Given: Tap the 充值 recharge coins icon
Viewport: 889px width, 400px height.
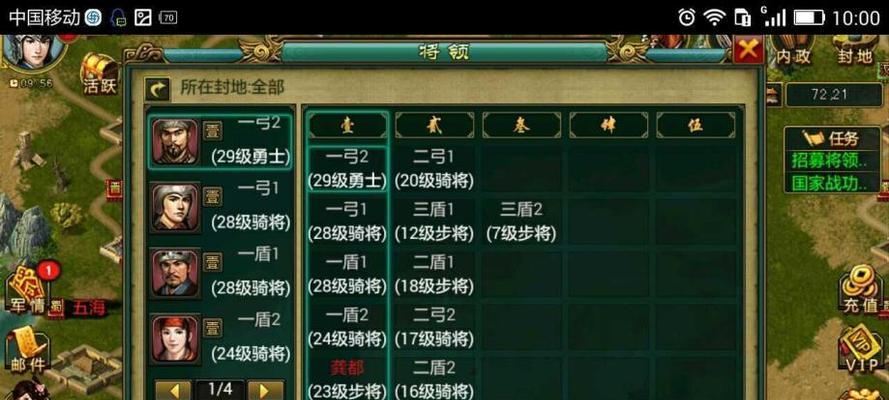Looking at the screenshot, I should pyautogui.click(x=860, y=290).
